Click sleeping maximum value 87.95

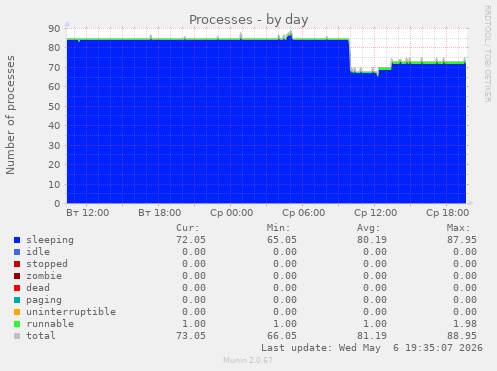[462, 240]
